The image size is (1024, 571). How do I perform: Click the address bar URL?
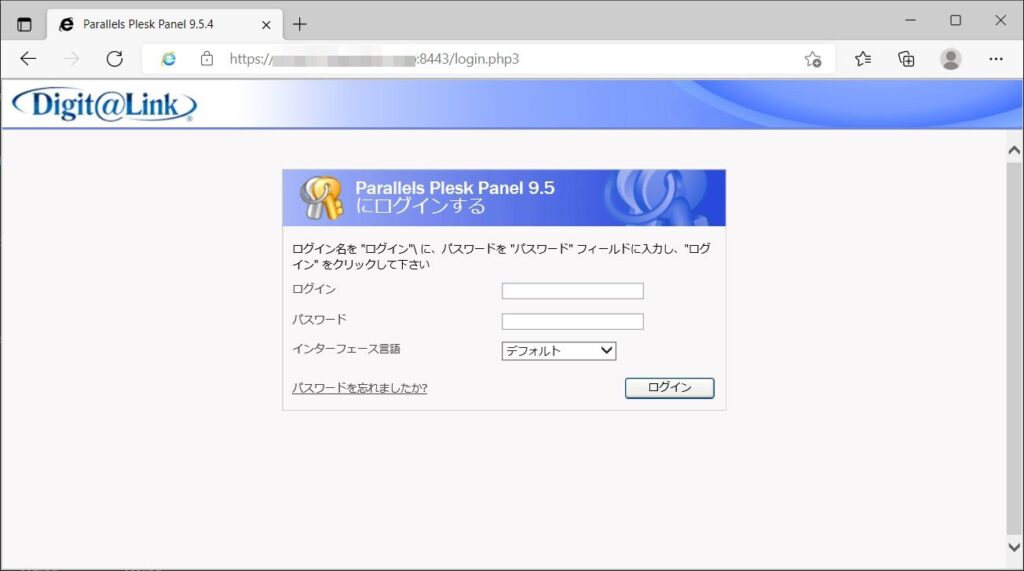pyautogui.click(x=374, y=59)
